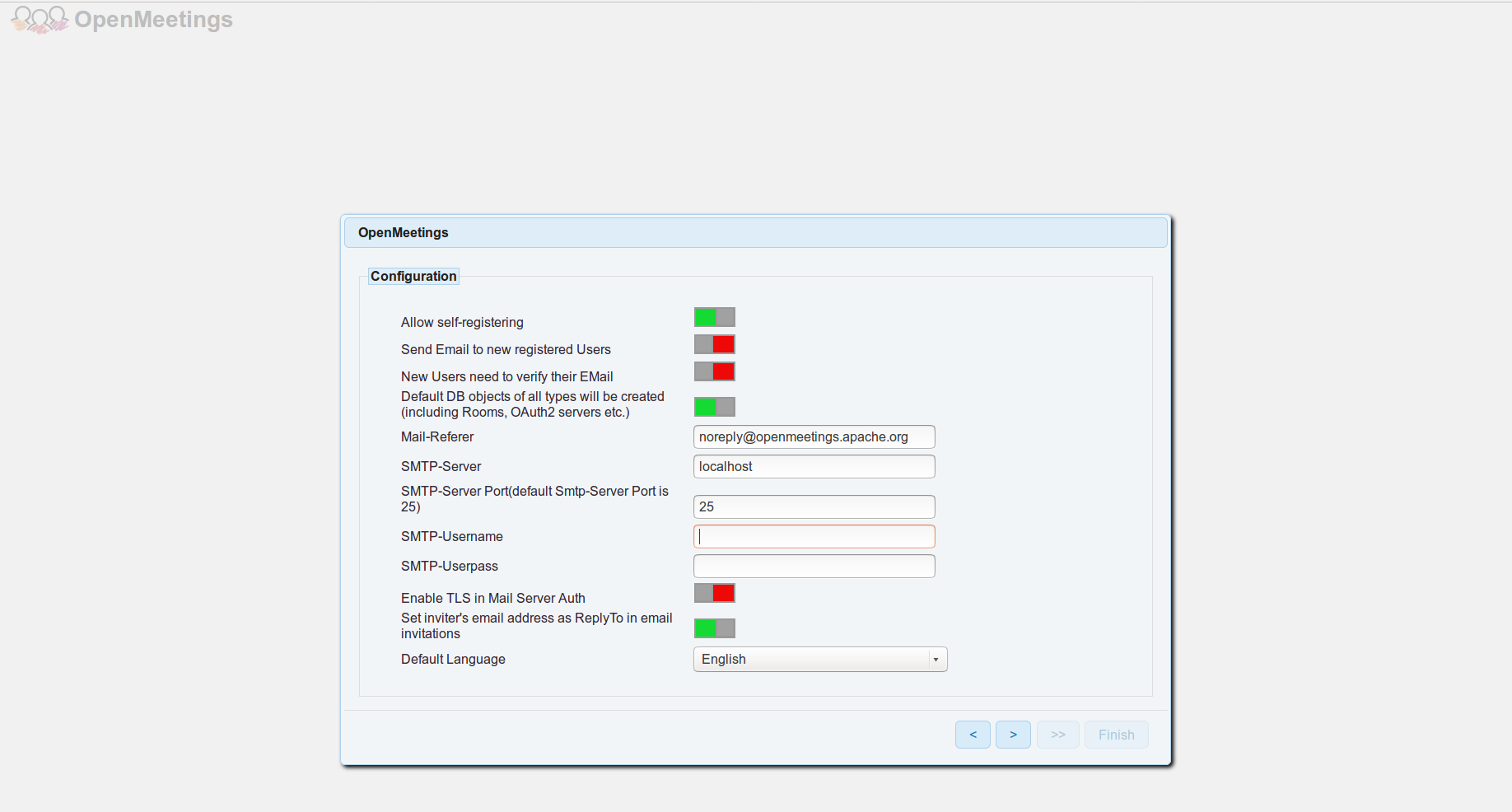Click the SMTP-Server input field
Image resolution: width=1512 pixels, height=812 pixels.
point(814,466)
